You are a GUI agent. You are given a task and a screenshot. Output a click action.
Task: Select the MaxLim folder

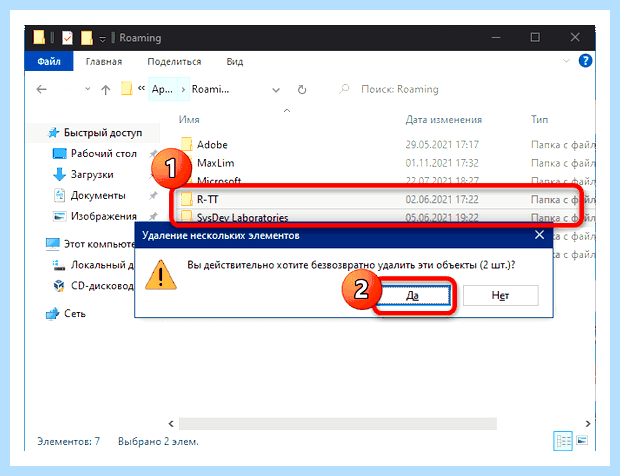coord(215,163)
